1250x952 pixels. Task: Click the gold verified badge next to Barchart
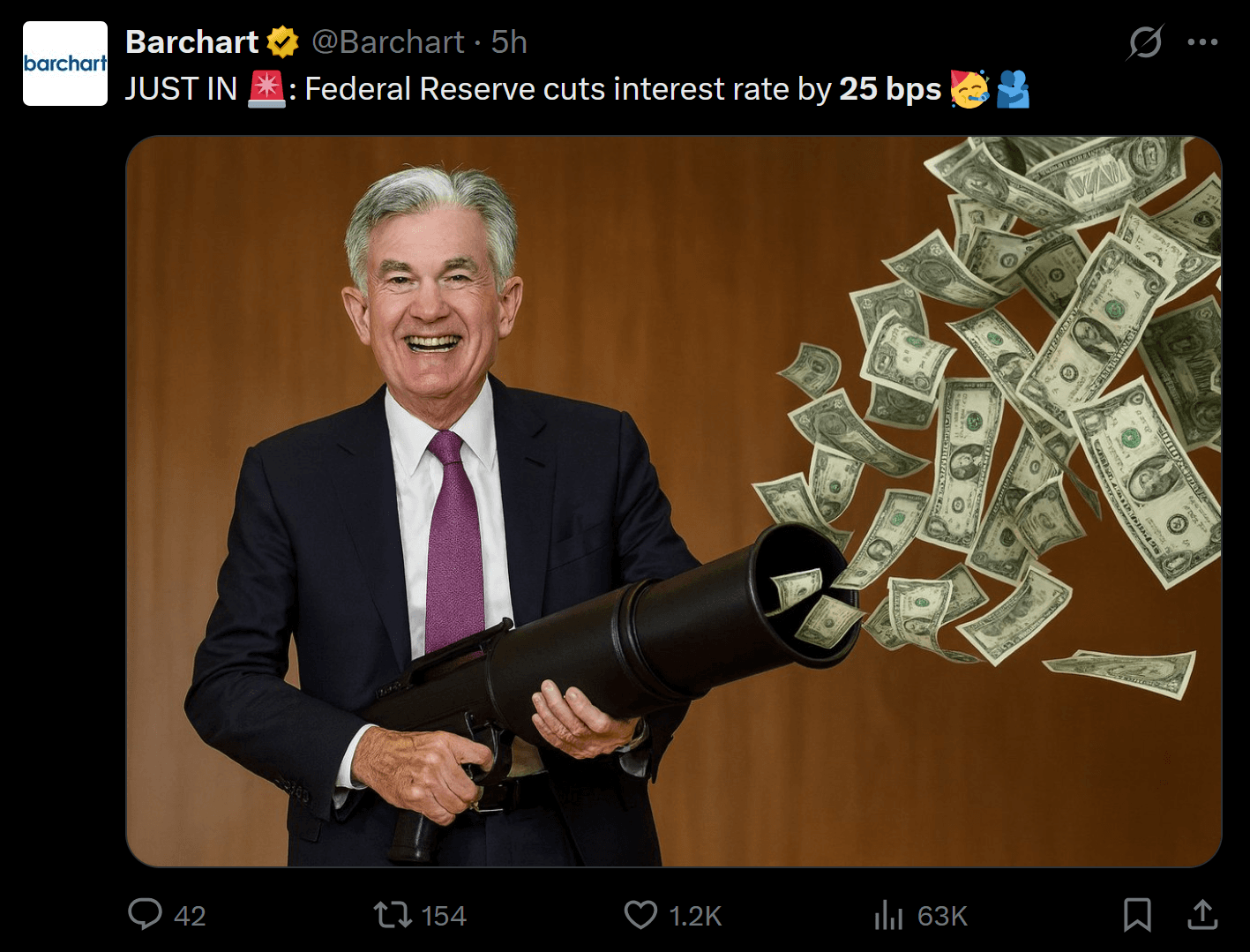click(282, 41)
